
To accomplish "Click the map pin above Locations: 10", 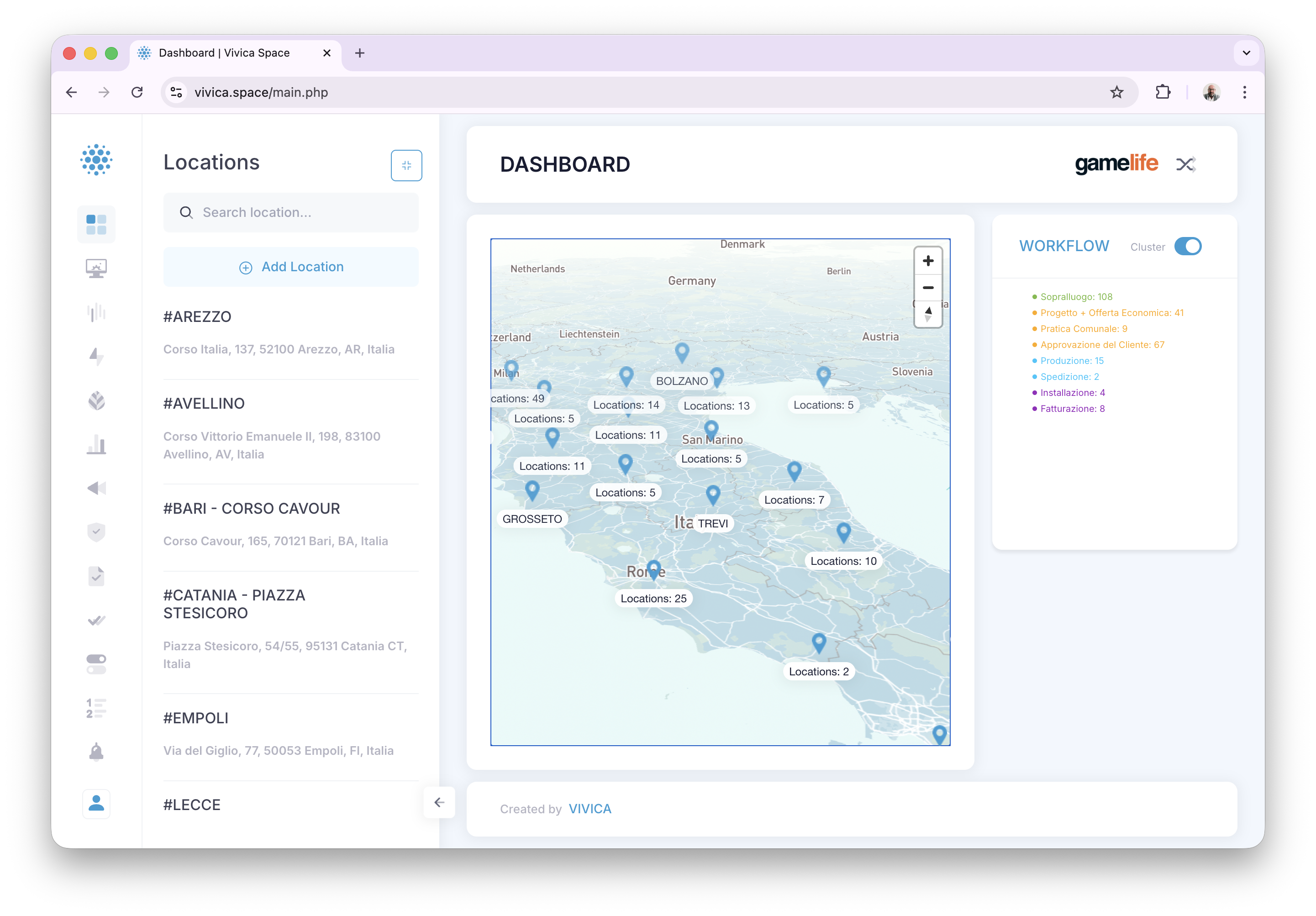I will pyautogui.click(x=843, y=532).
